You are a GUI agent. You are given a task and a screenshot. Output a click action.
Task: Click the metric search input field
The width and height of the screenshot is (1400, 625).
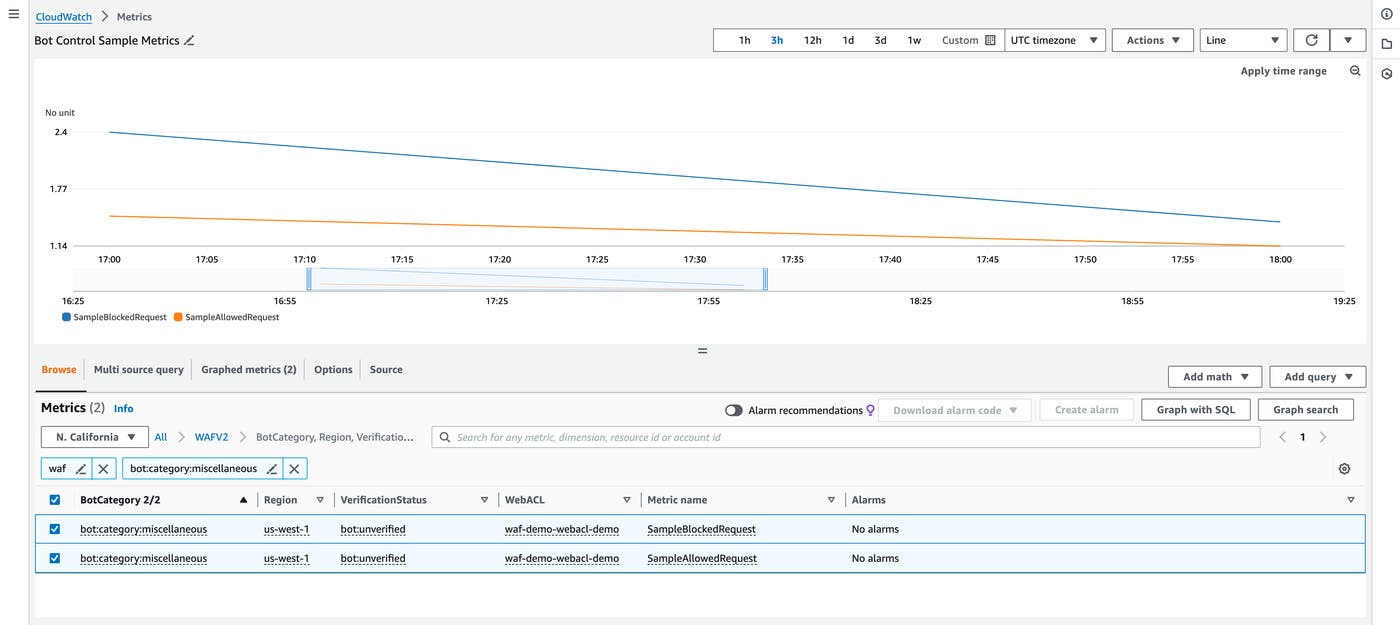tap(700, 436)
